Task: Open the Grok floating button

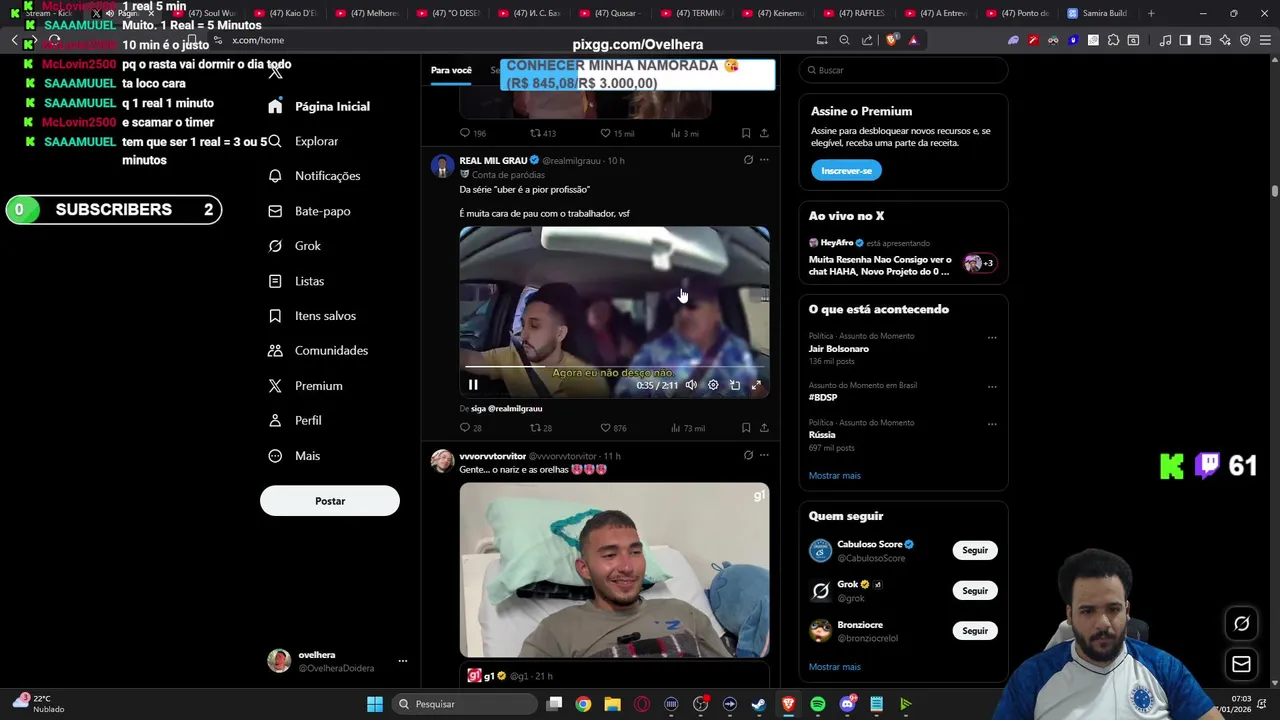Action: tap(1241, 623)
